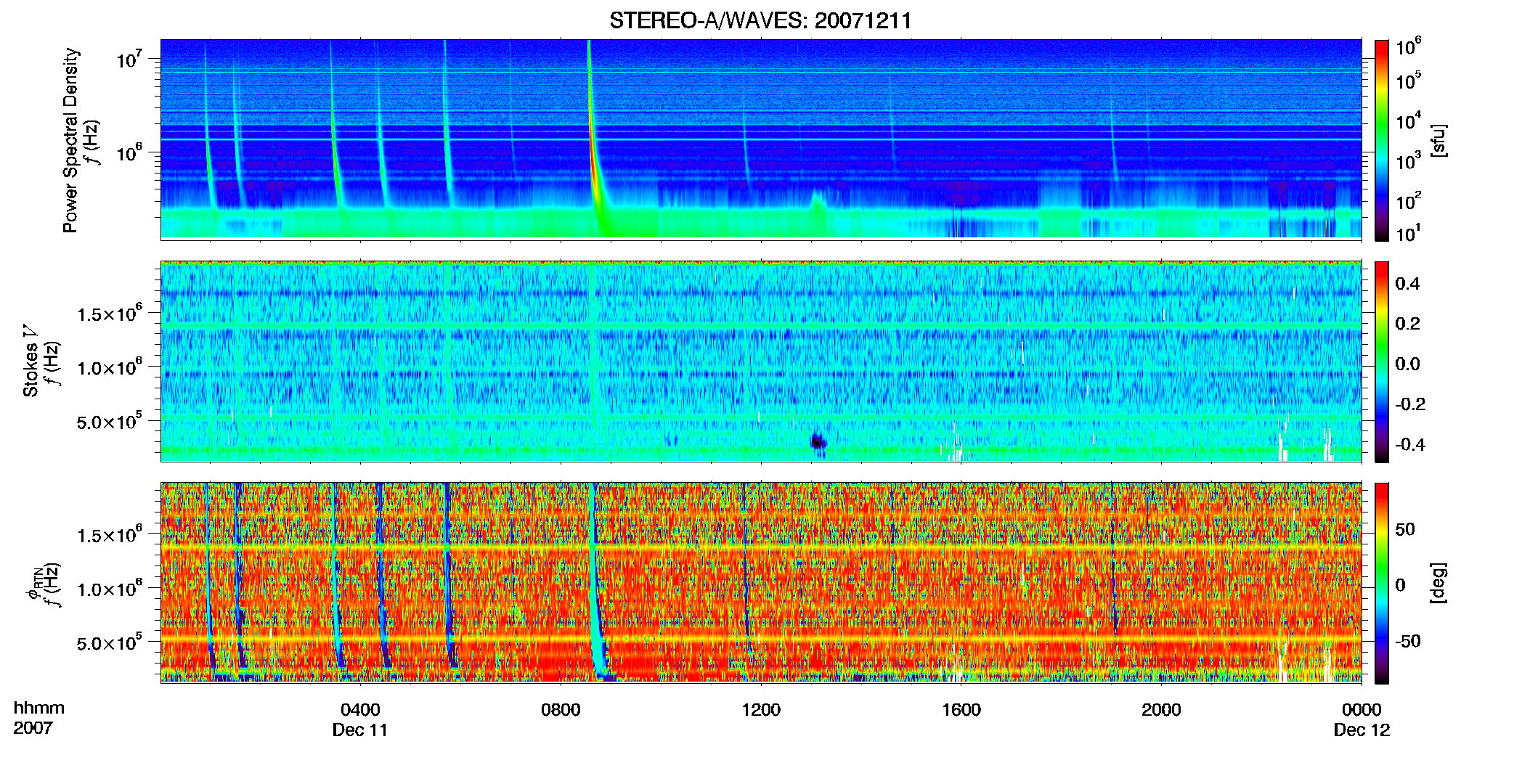
Task: Click the 10^6 colorbar value in top panel
Action: (x=1409, y=47)
